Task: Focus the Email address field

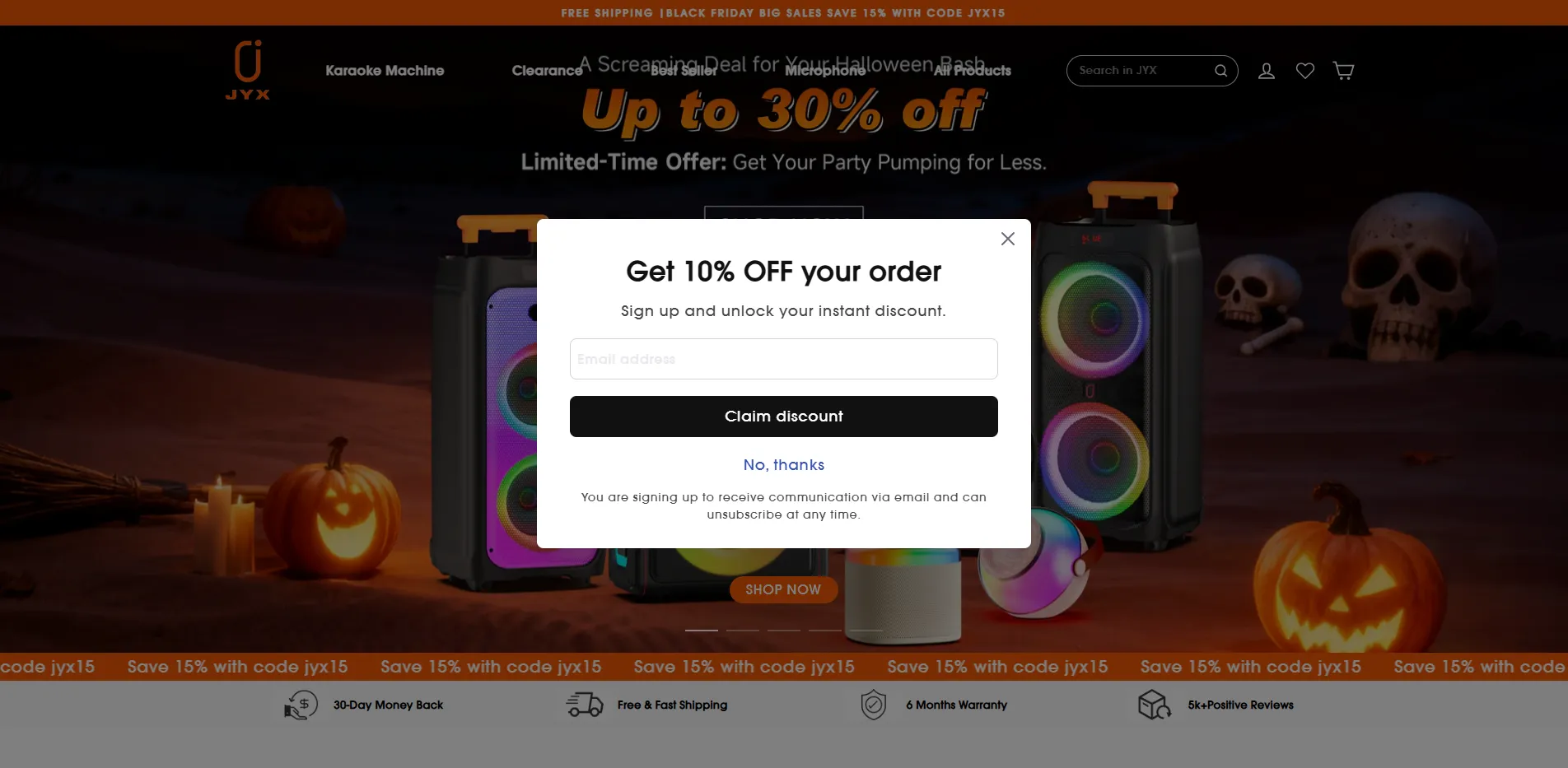Action: coord(784,359)
